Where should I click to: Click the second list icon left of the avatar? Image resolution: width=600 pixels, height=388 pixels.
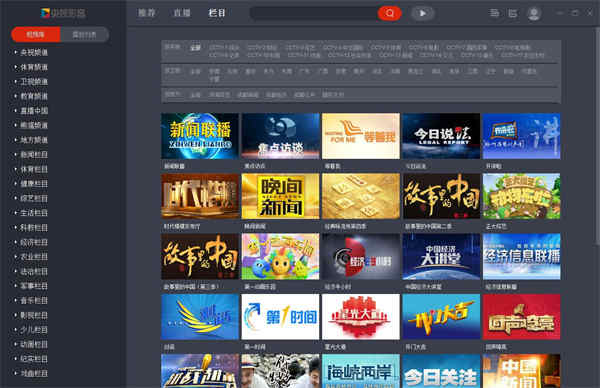point(513,14)
